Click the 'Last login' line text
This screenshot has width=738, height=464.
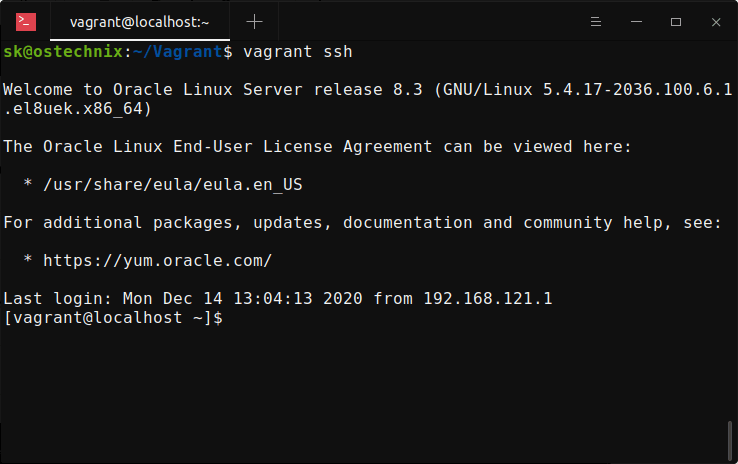tap(278, 298)
